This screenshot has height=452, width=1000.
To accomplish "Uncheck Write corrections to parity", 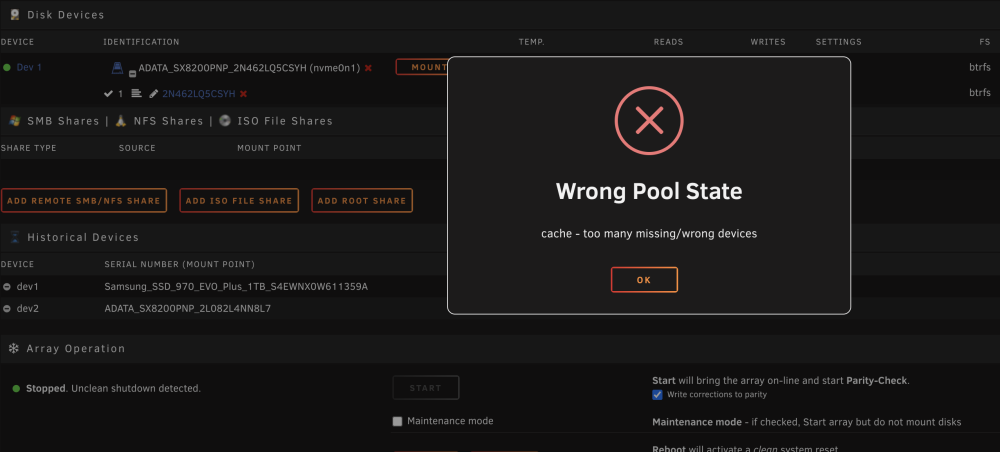I will coord(658,395).
